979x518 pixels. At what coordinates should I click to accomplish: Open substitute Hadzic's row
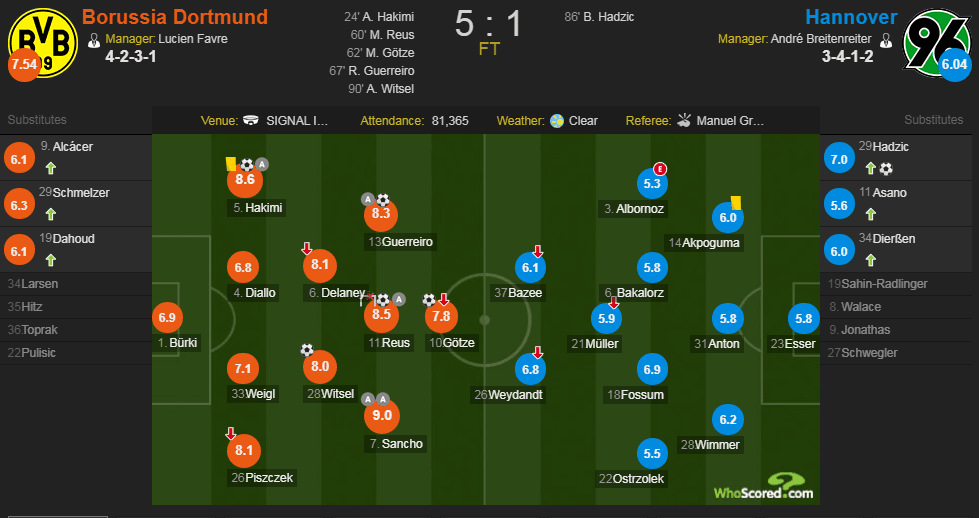pos(899,158)
